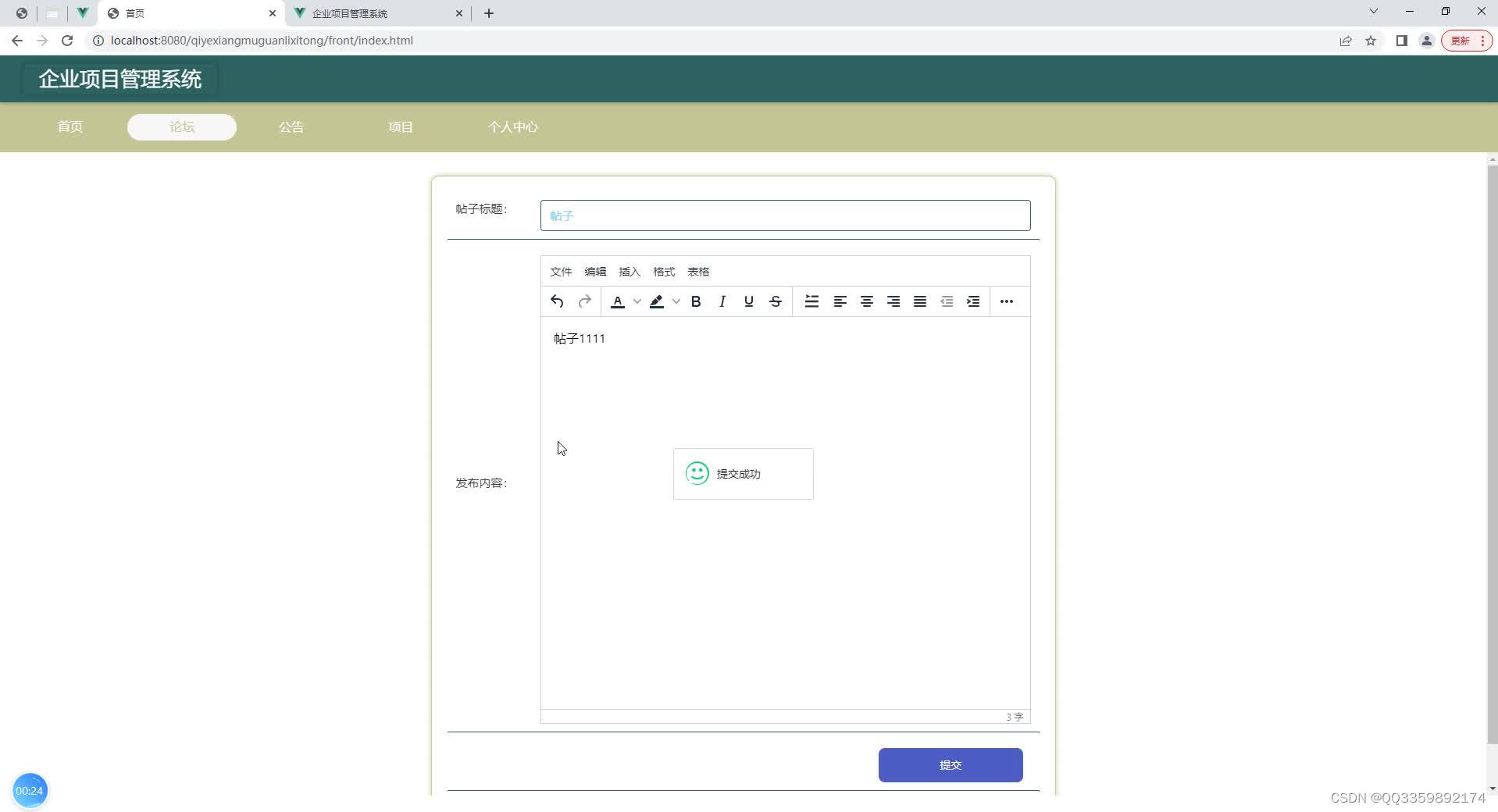The height and width of the screenshot is (812, 1498).
Task: Center align the text
Action: tap(867, 301)
